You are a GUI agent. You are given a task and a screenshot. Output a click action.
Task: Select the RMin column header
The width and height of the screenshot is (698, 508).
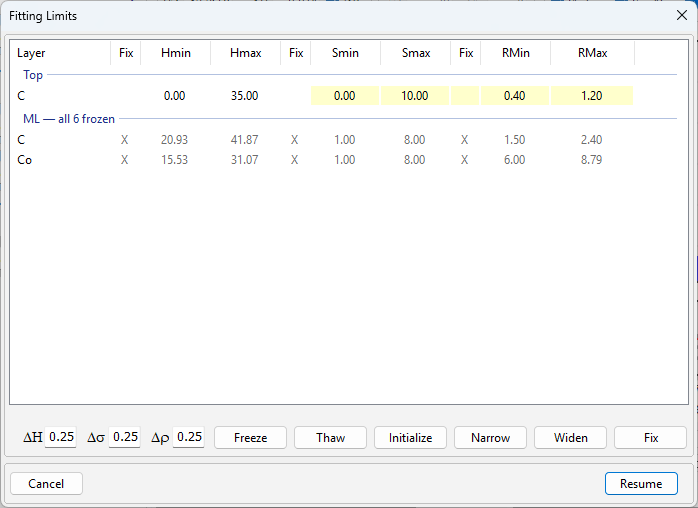pyautogui.click(x=515, y=53)
